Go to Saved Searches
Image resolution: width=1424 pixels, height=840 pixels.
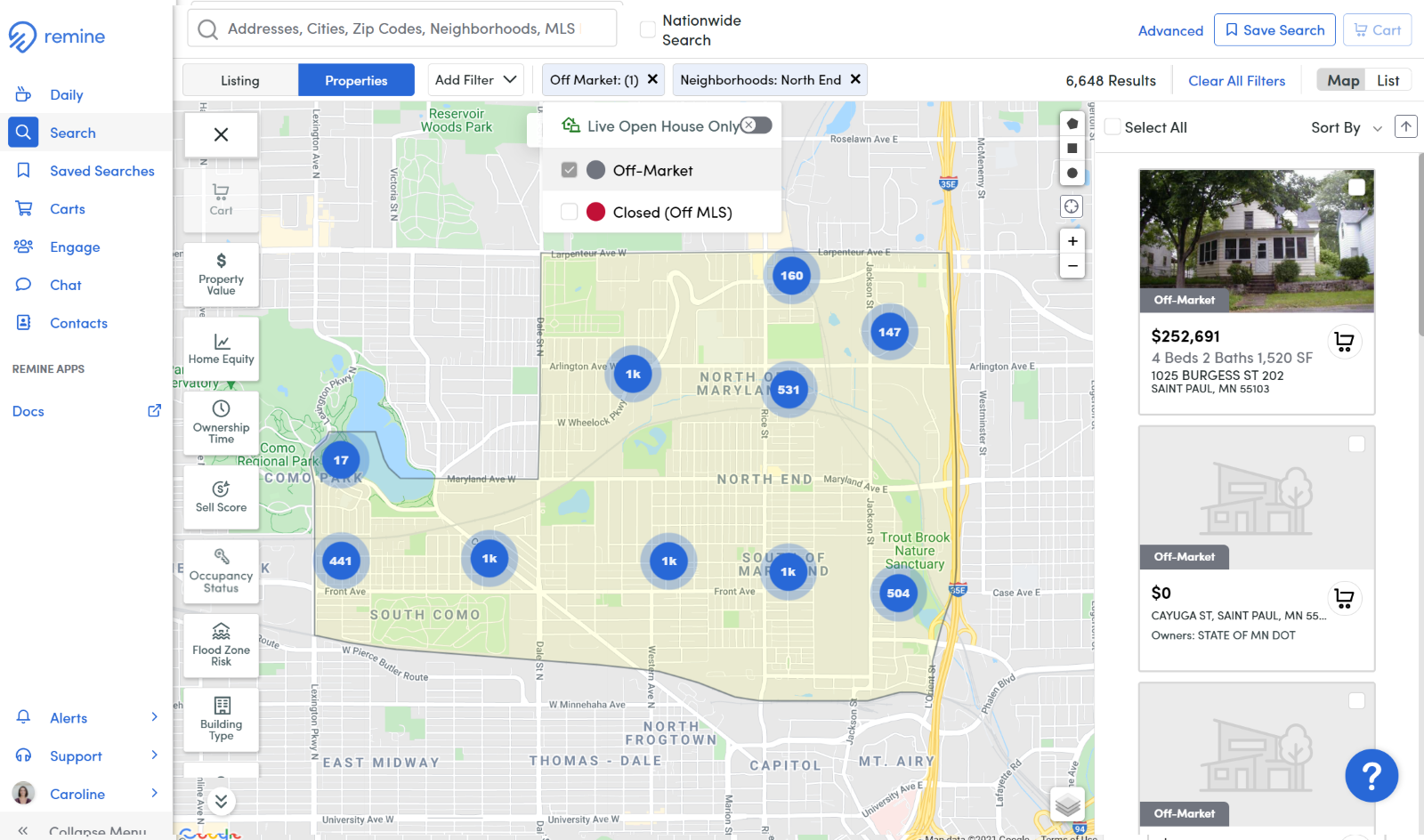tap(101, 171)
